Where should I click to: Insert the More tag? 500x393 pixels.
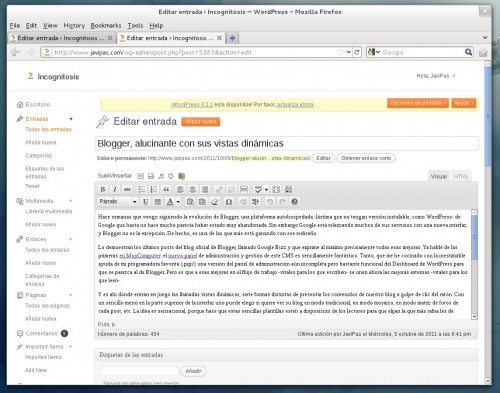(244, 189)
